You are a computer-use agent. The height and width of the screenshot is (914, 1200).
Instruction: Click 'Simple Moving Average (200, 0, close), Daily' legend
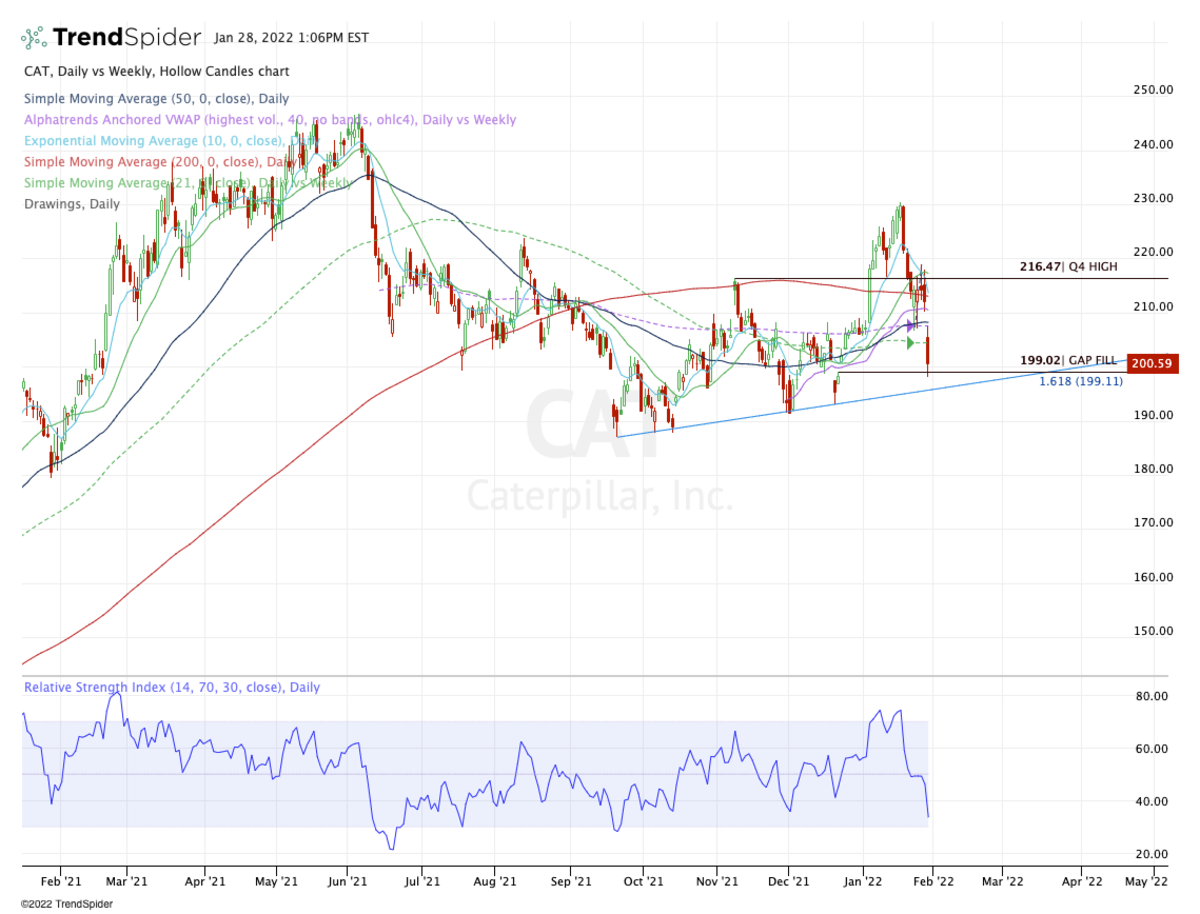click(x=160, y=162)
